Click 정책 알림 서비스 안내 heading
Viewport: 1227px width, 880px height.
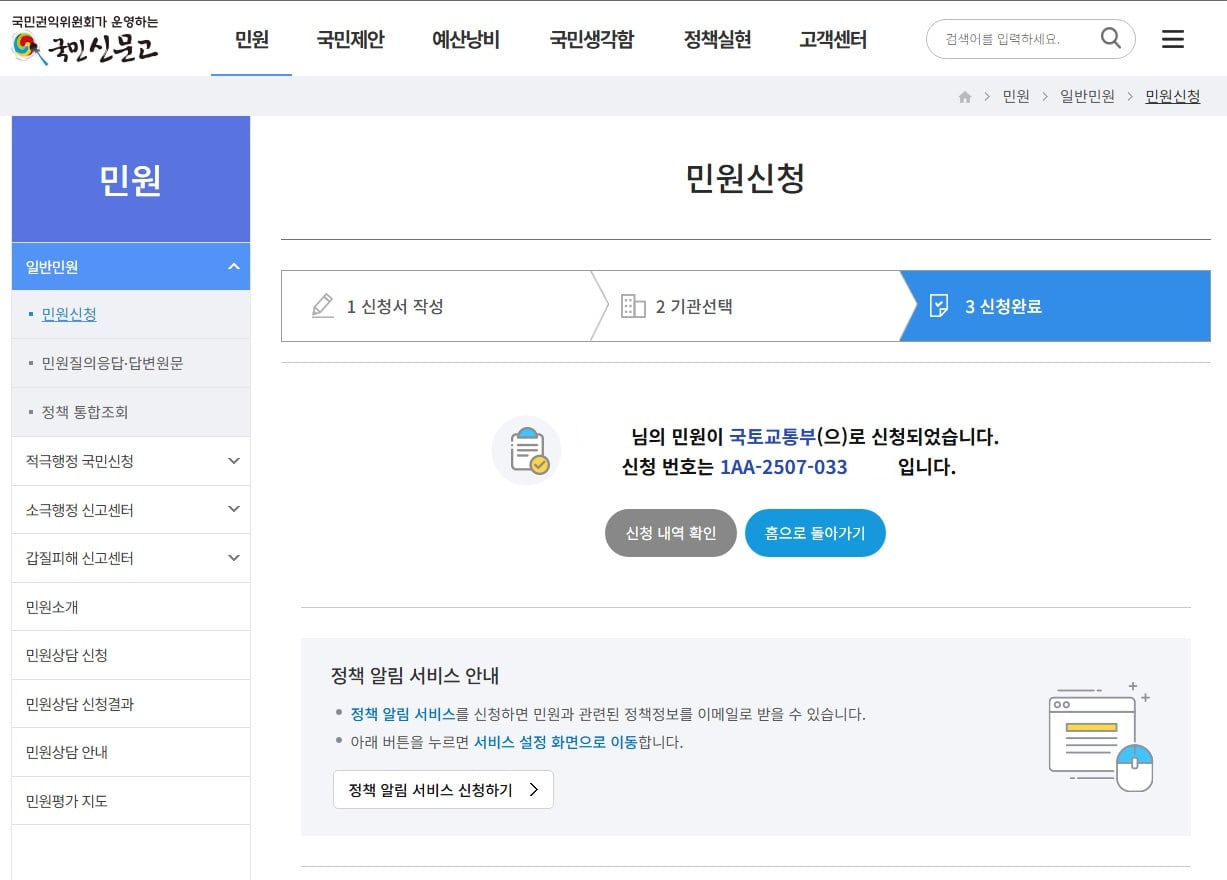click(415, 675)
